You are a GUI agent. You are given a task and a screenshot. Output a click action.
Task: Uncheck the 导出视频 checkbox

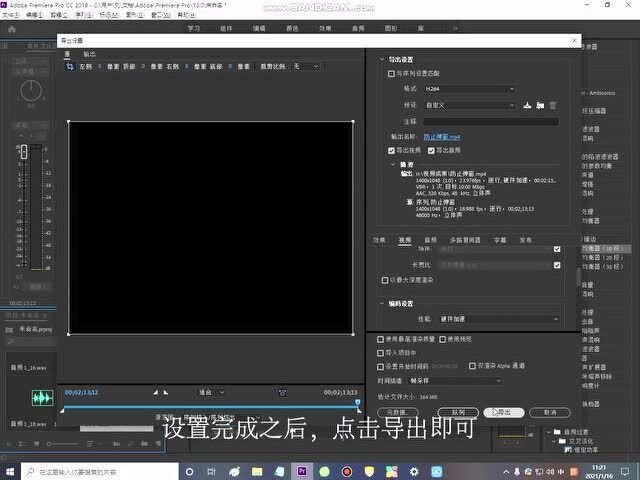point(391,151)
